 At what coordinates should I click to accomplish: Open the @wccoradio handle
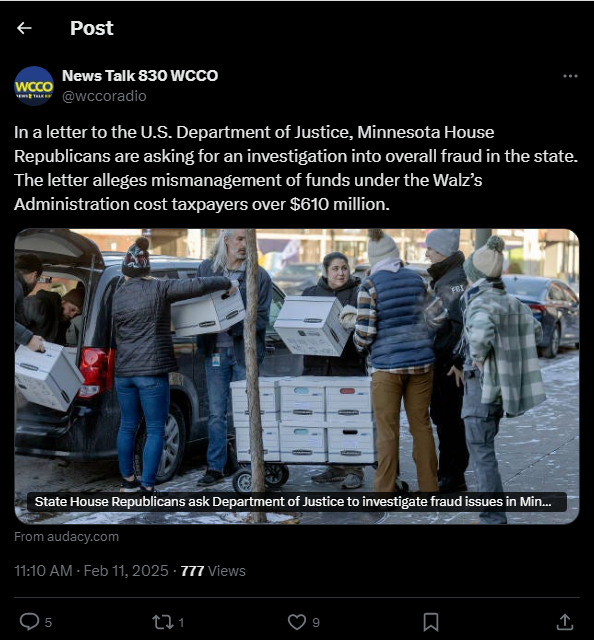click(104, 96)
